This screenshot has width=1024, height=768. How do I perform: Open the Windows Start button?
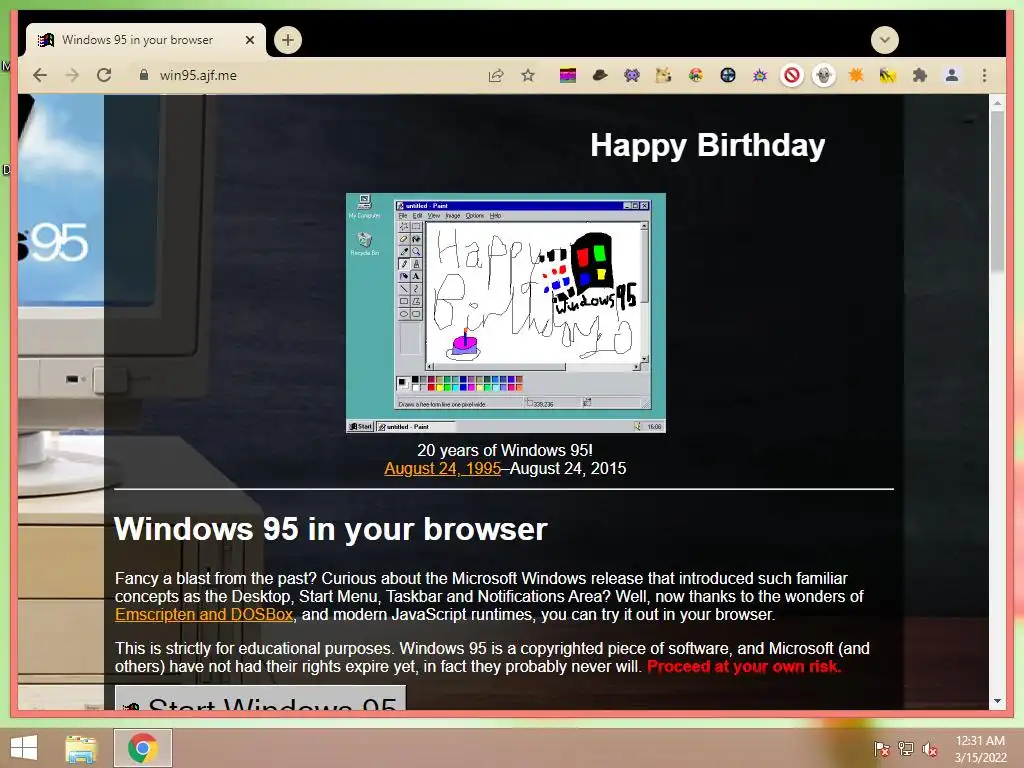click(24, 748)
